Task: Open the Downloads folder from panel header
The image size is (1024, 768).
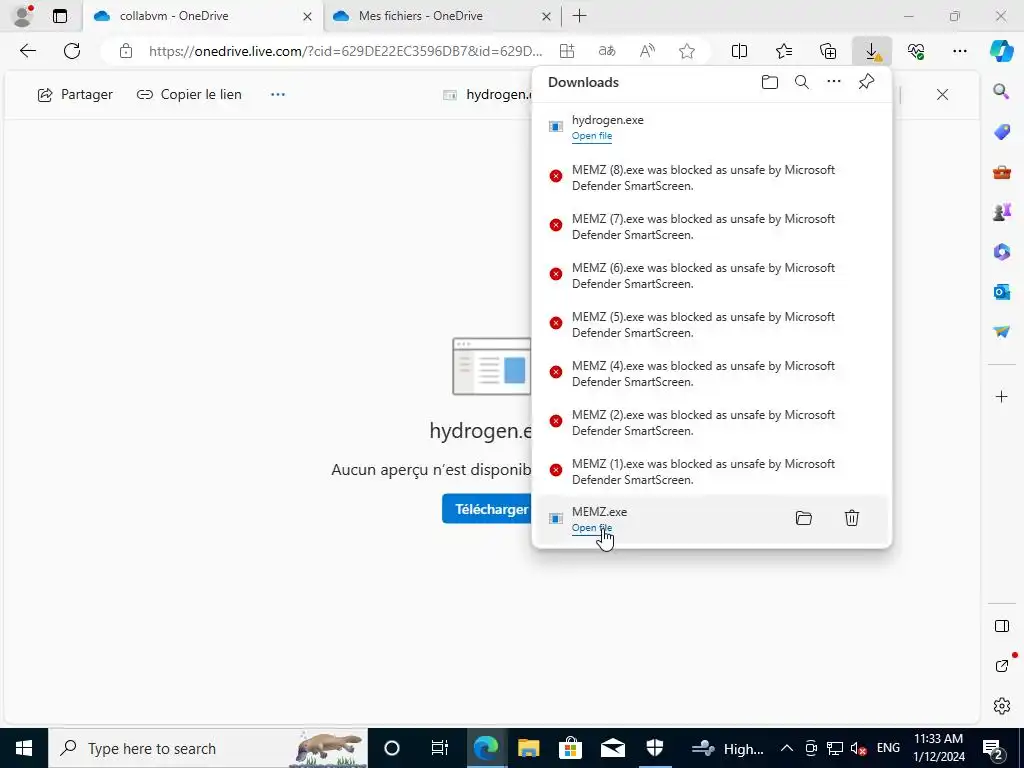Action: point(769,82)
